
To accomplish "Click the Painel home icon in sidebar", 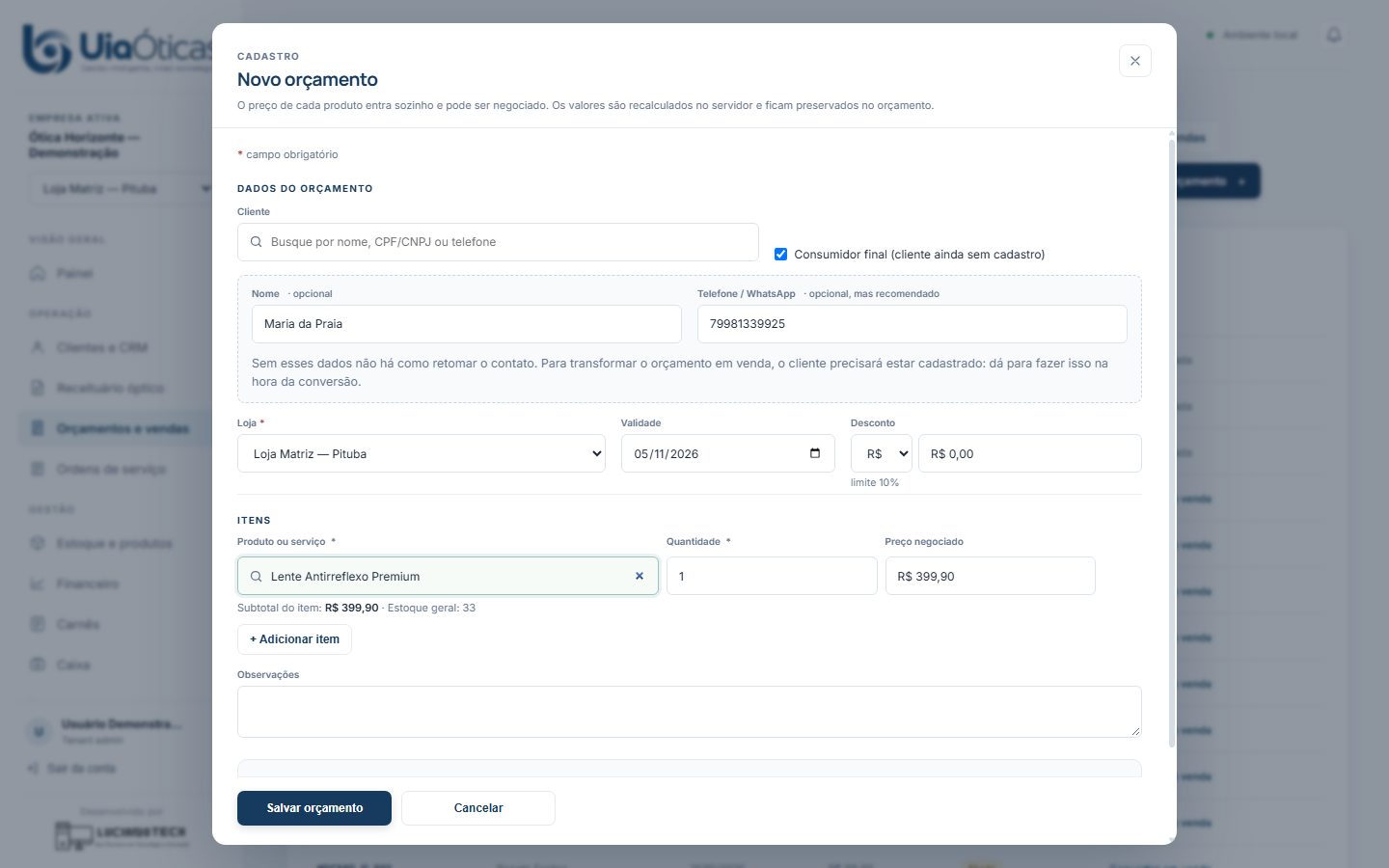I will click(38, 273).
